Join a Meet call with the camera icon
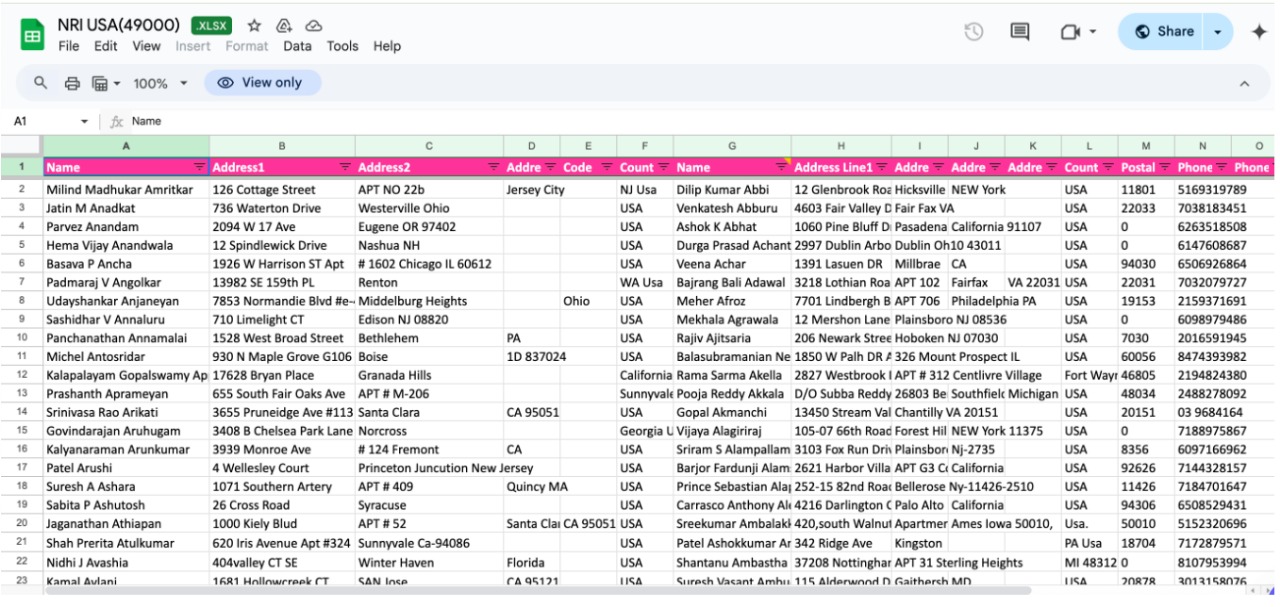This screenshot has width=1280, height=607. [x=1069, y=31]
